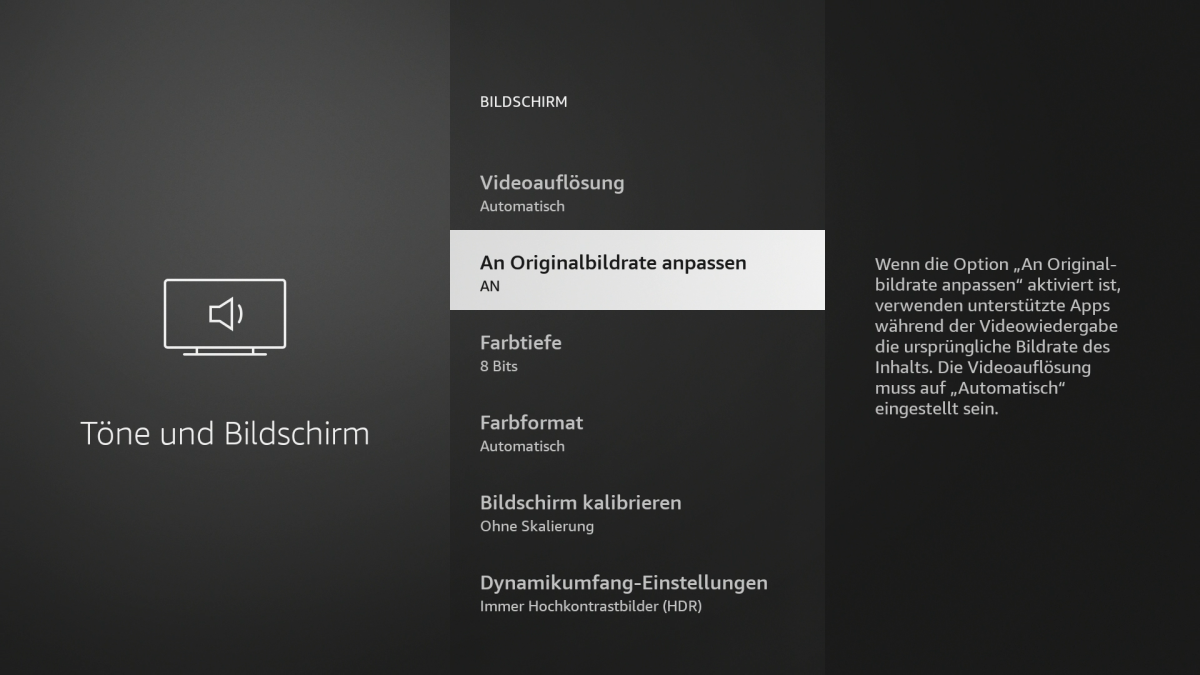This screenshot has width=1200, height=675.
Task: Click the Originalbildrate description paragraph
Action: (x=998, y=336)
